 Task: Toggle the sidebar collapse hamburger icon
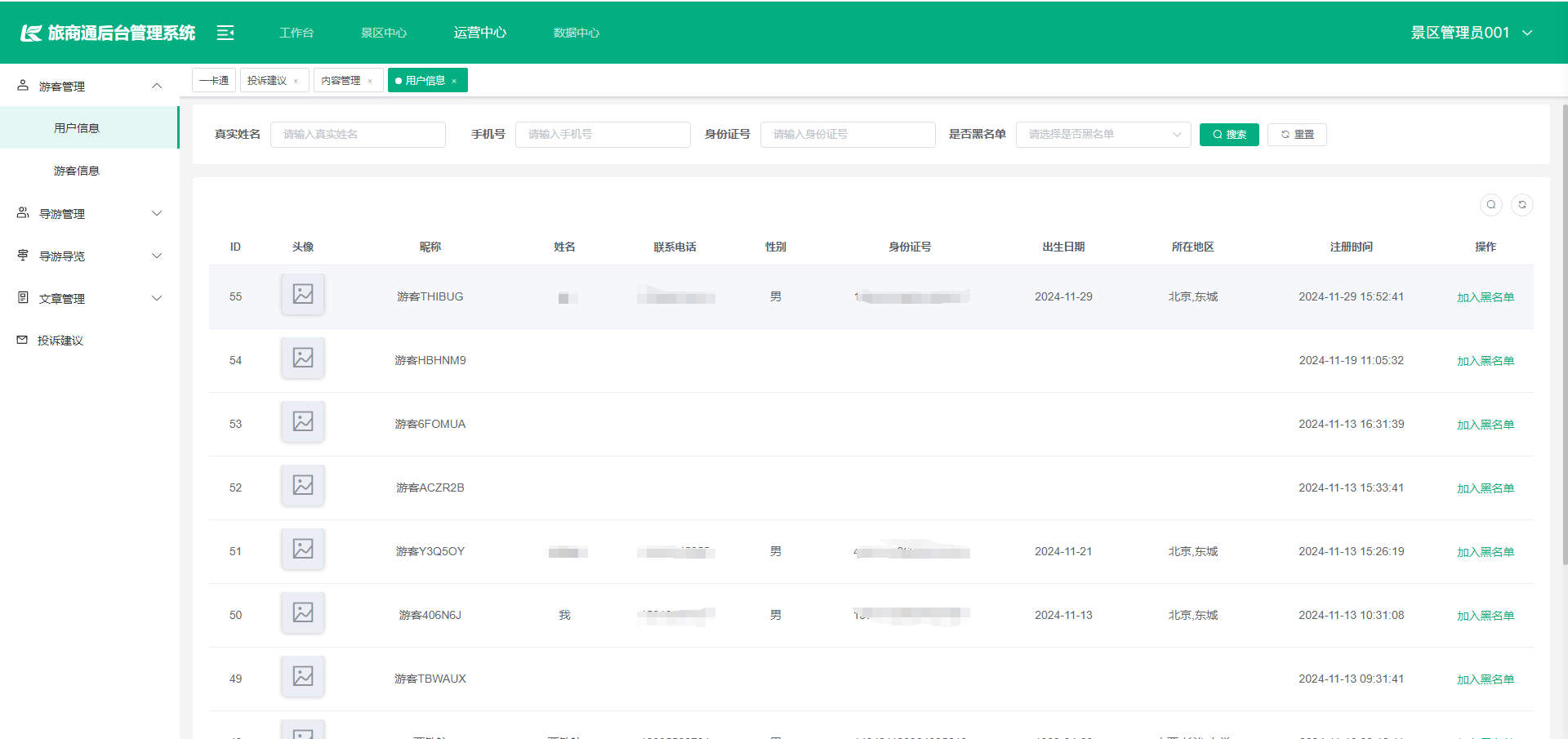pos(225,33)
